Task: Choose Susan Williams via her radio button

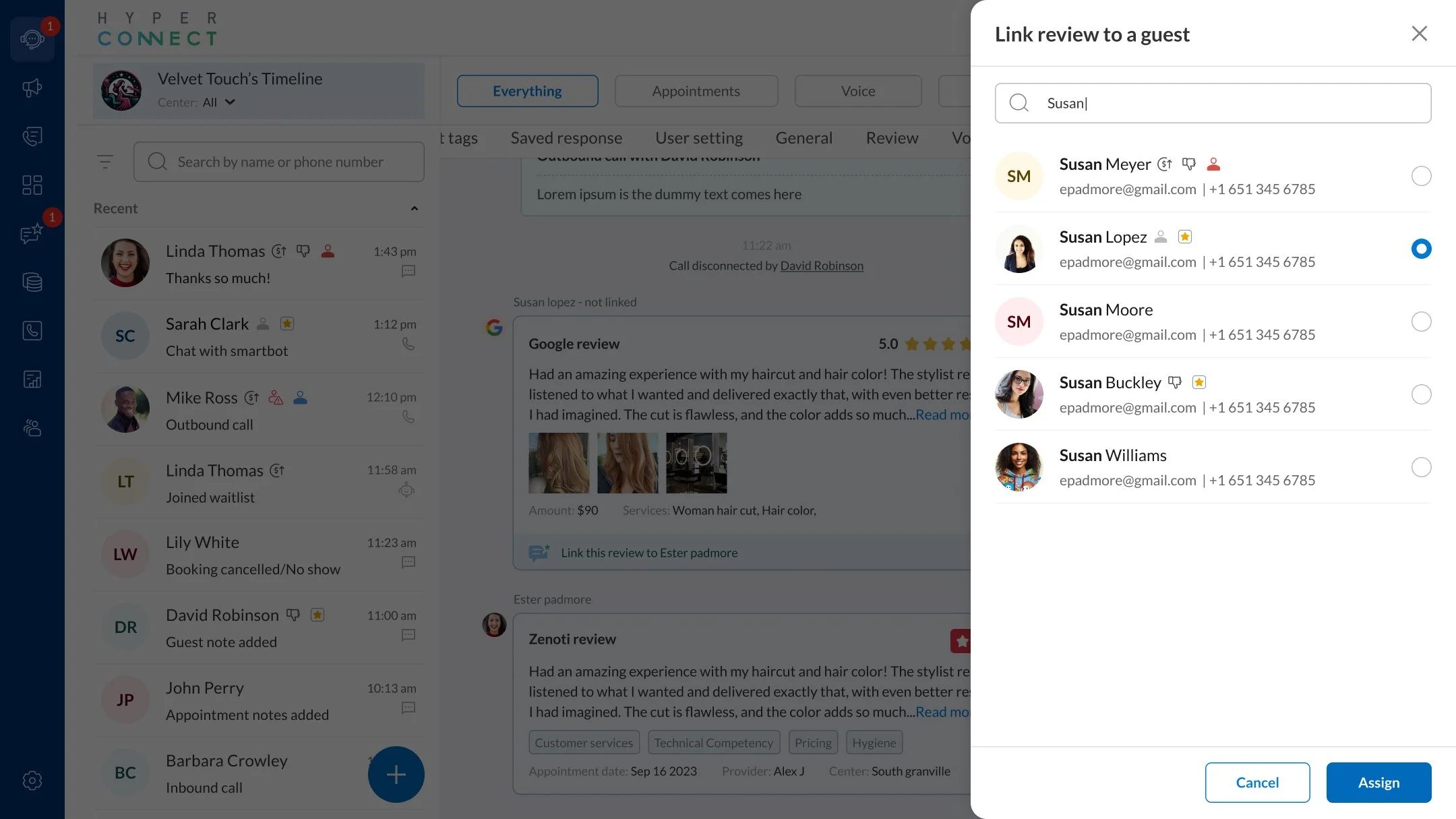Action: coord(1422,467)
